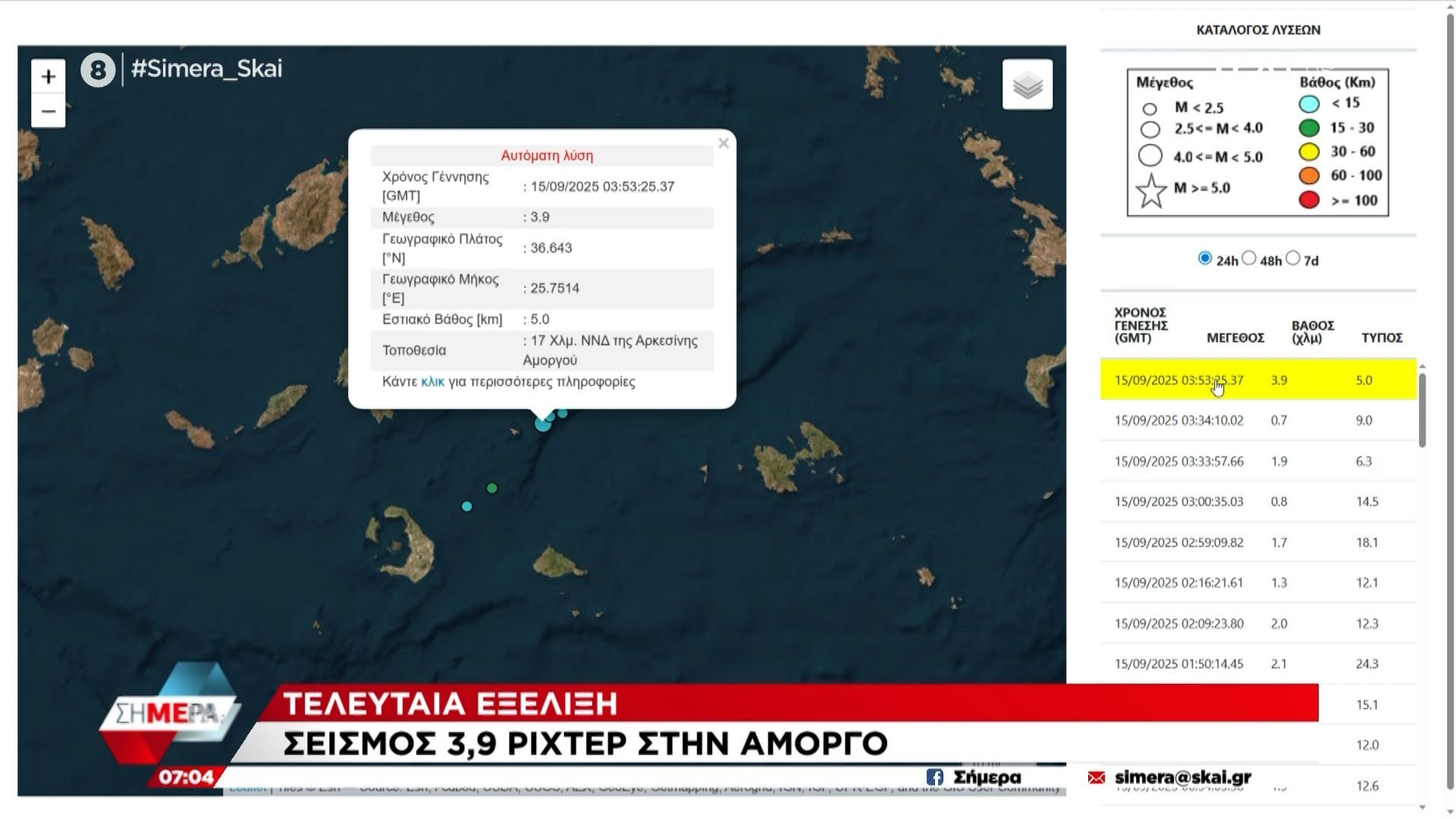Click the cyan marker northeast of Santorini
This screenshot has width=1456, height=819.
tap(467, 507)
